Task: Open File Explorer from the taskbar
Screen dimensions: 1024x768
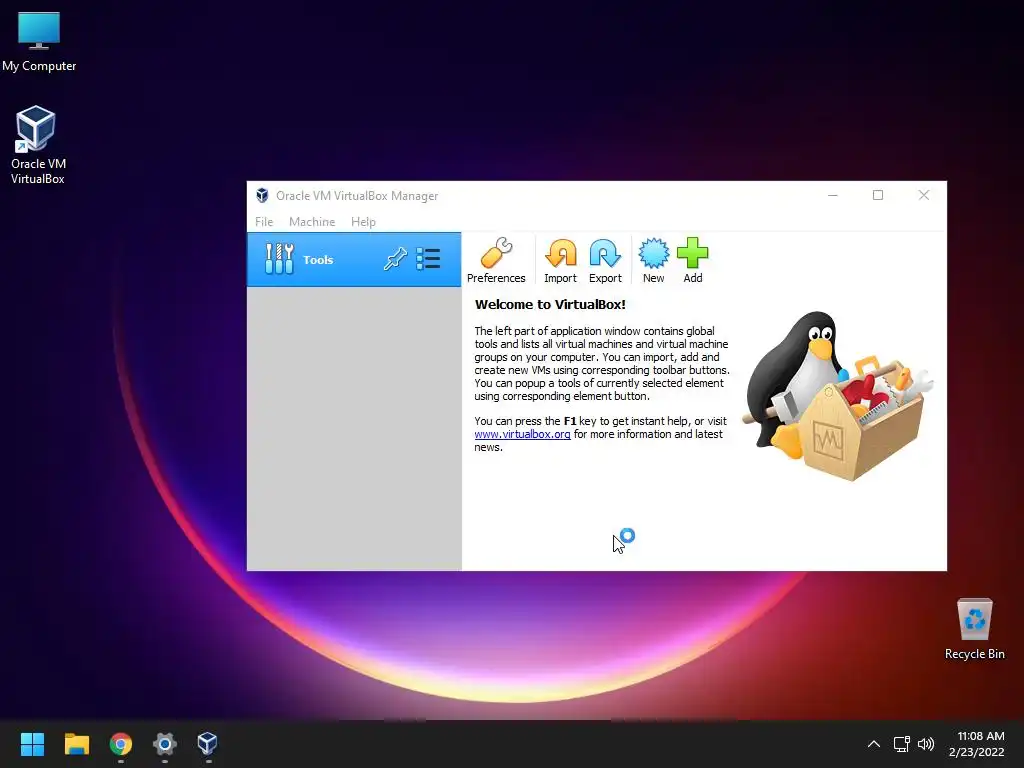Action: click(x=76, y=744)
